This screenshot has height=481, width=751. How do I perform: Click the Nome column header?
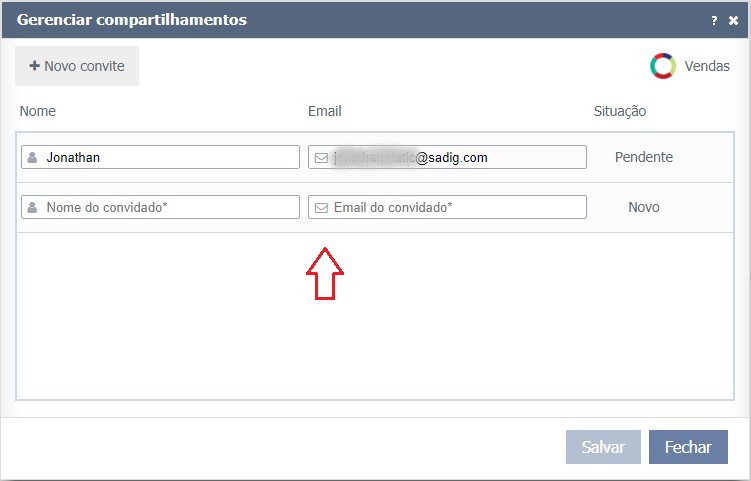38,111
